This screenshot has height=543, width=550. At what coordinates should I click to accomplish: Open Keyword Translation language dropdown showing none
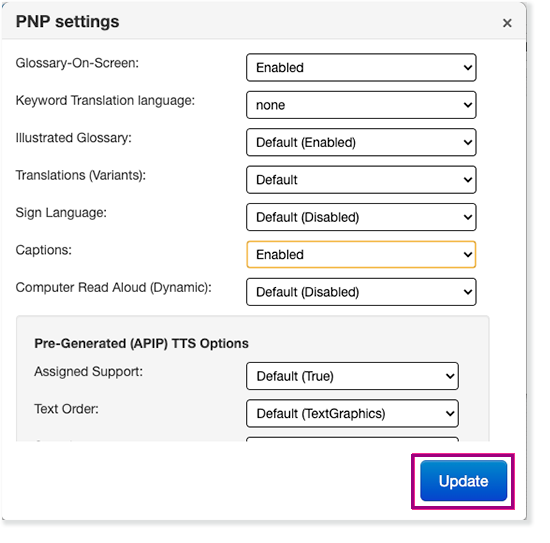click(x=361, y=105)
